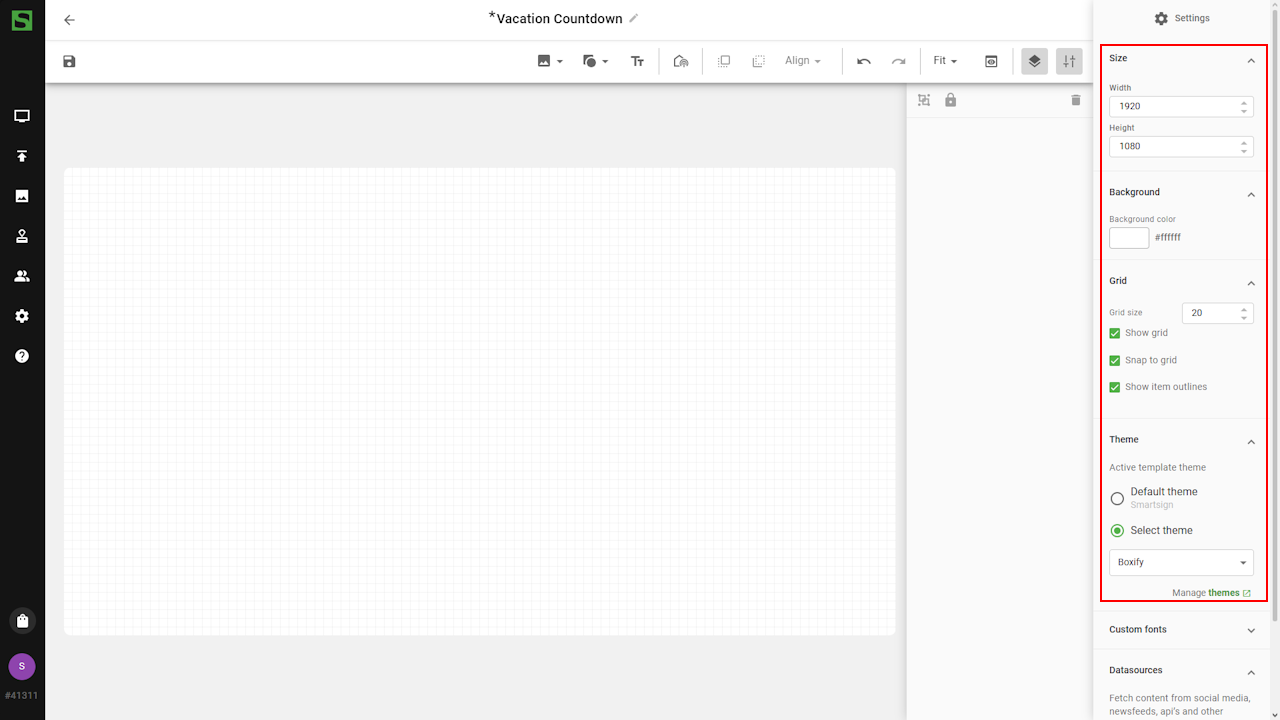Viewport: 1280px width, 720px height.
Task: Disable the Snap to grid checkbox
Action: coord(1115,360)
